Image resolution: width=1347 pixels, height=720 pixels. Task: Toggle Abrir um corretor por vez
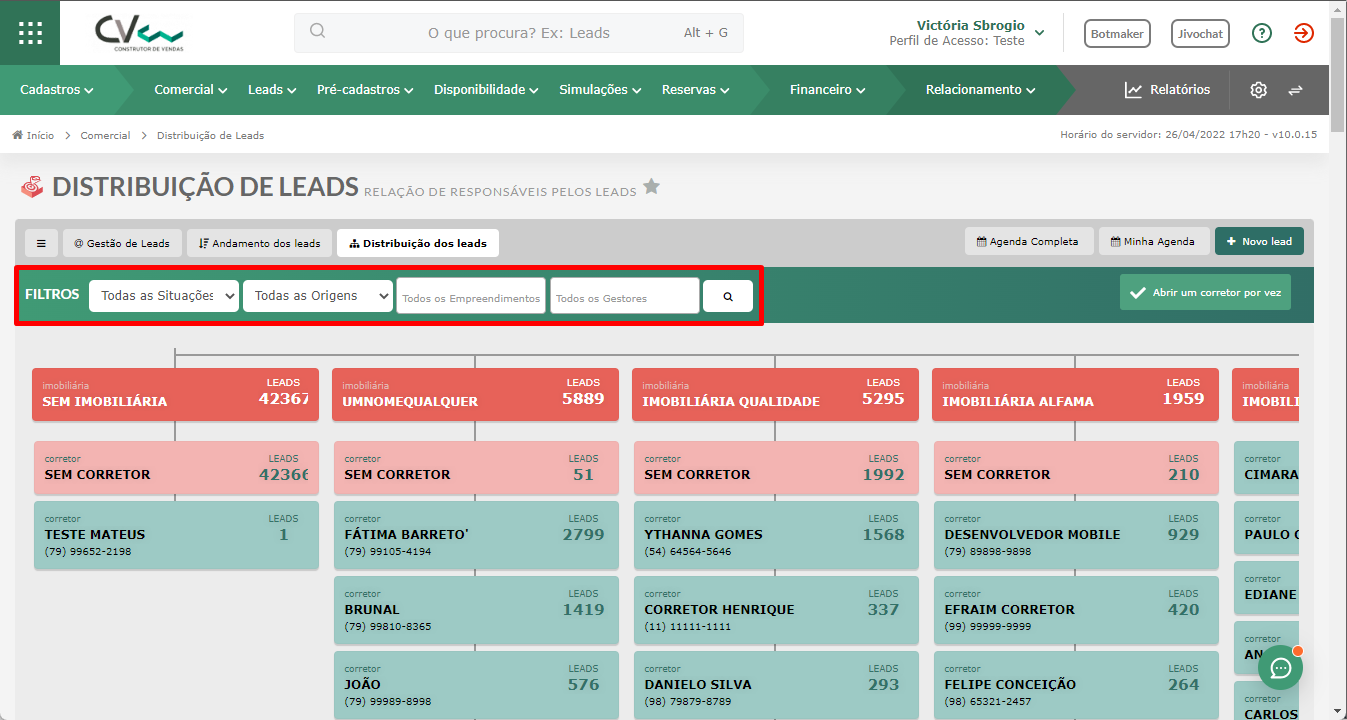tap(1205, 292)
